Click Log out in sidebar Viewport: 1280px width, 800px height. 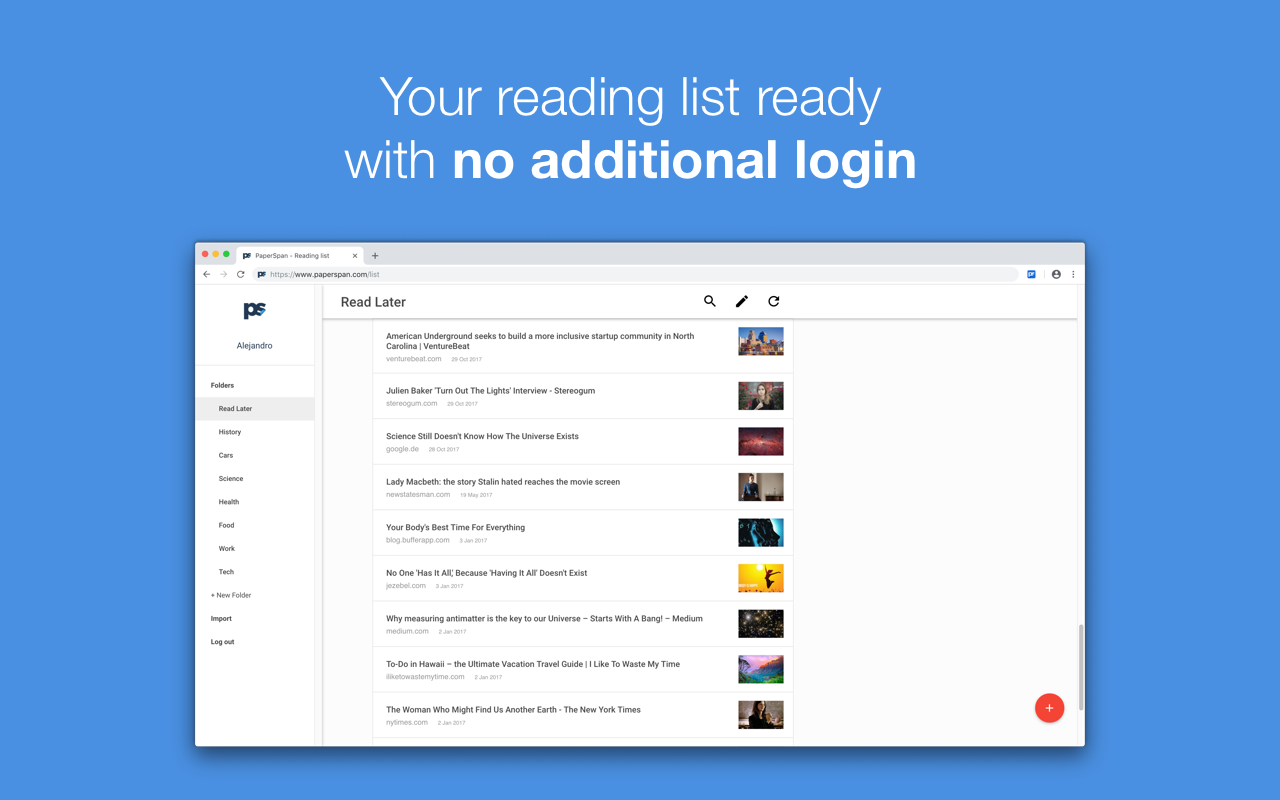click(222, 642)
